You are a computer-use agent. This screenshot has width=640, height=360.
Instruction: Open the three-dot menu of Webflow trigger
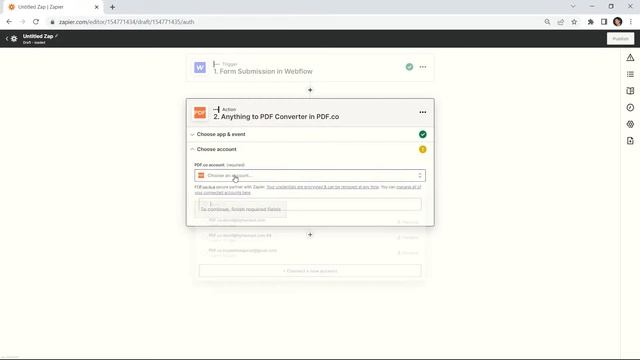422,67
